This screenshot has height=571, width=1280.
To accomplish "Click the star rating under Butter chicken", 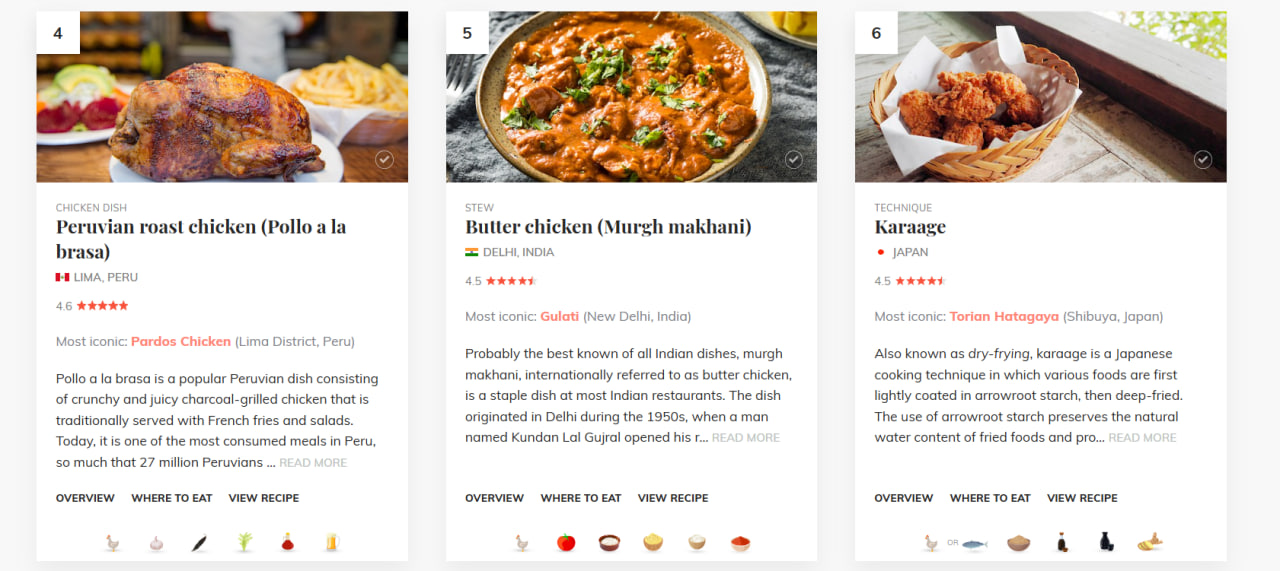I will 512,281.
